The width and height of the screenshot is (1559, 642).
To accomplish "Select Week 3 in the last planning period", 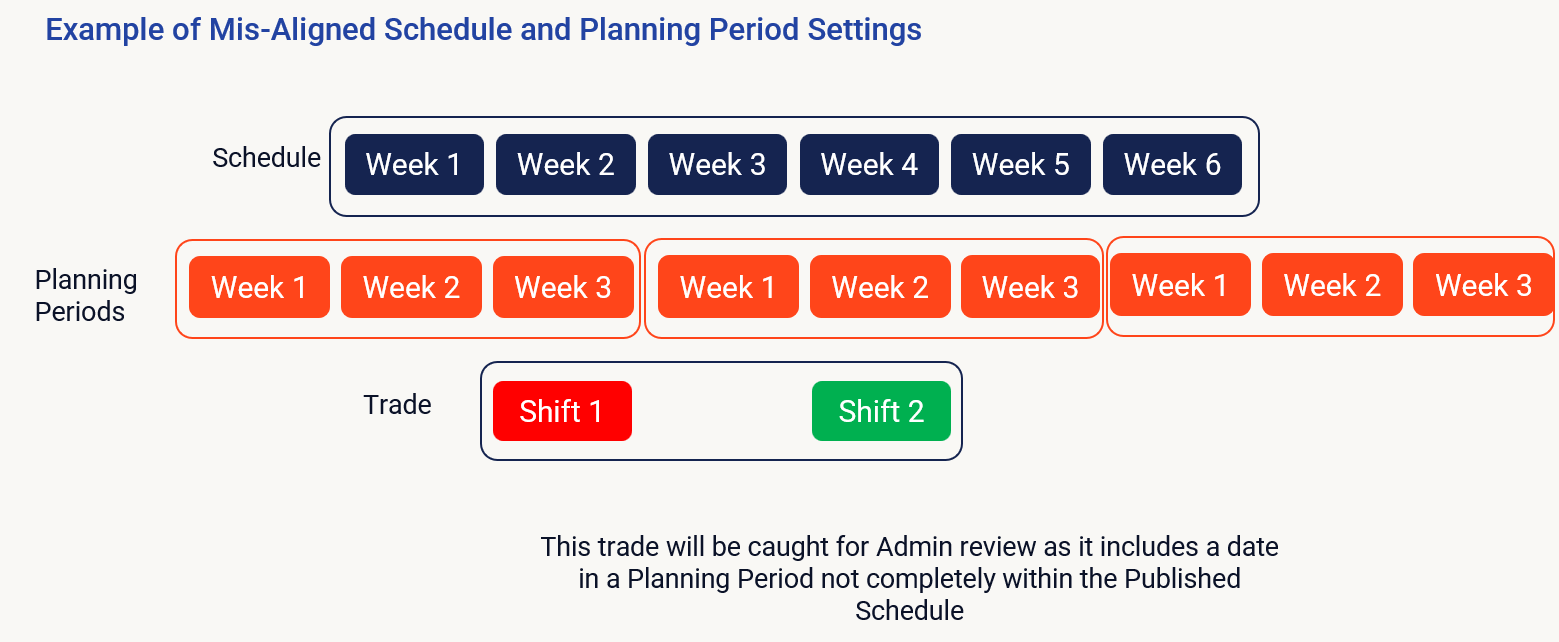I will [x=1483, y=285].
